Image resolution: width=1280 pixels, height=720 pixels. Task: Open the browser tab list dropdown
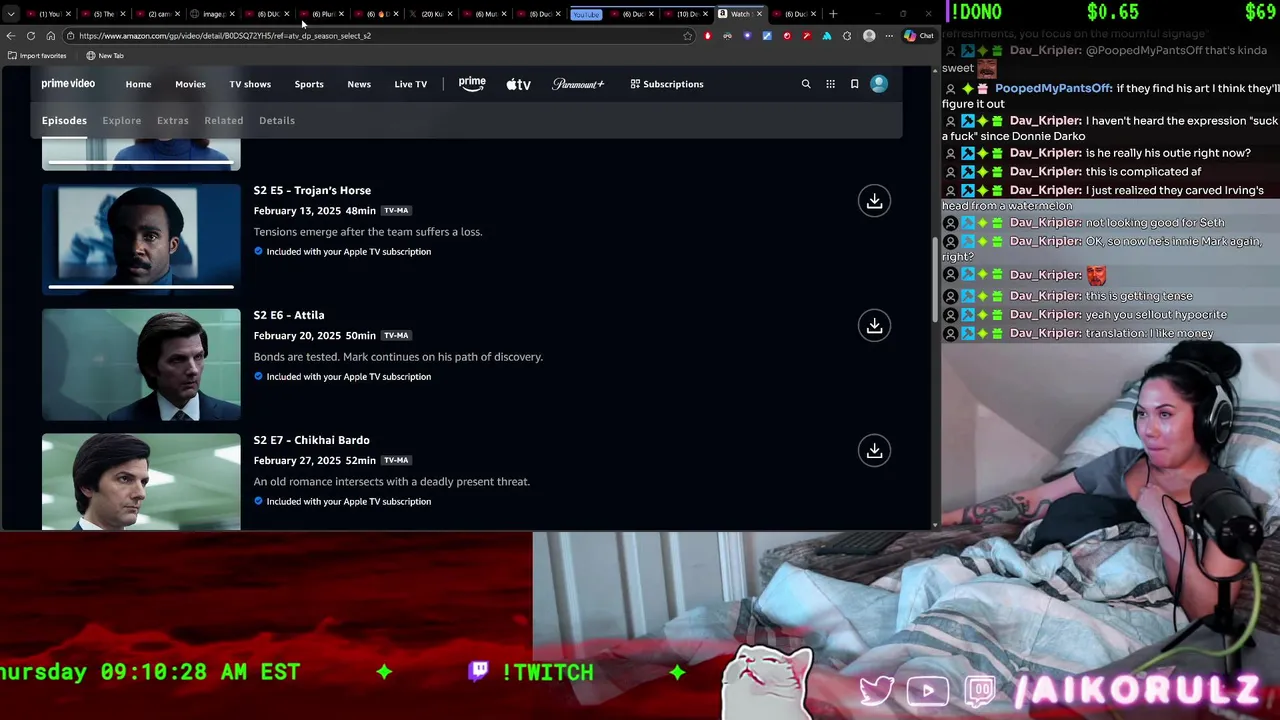(x=10, y=14)
